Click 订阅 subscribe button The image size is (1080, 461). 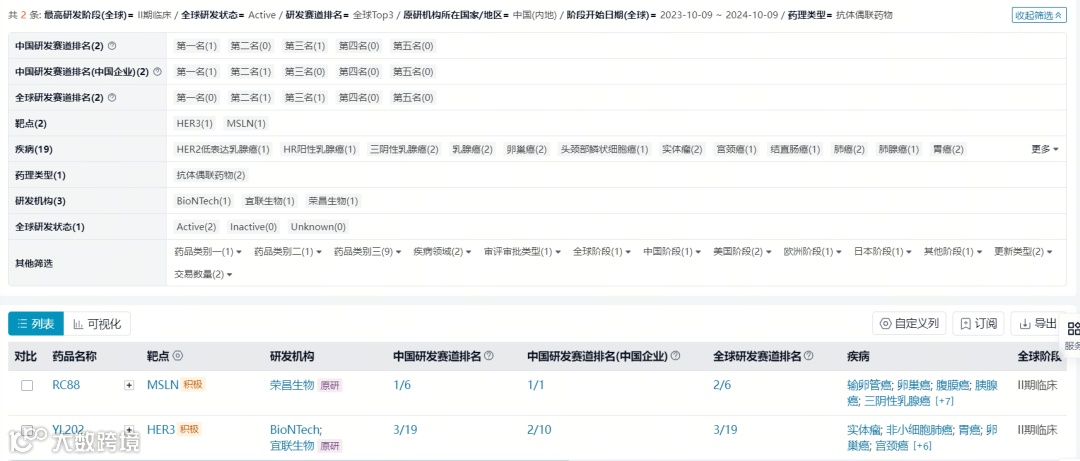(x=978, y=323)
